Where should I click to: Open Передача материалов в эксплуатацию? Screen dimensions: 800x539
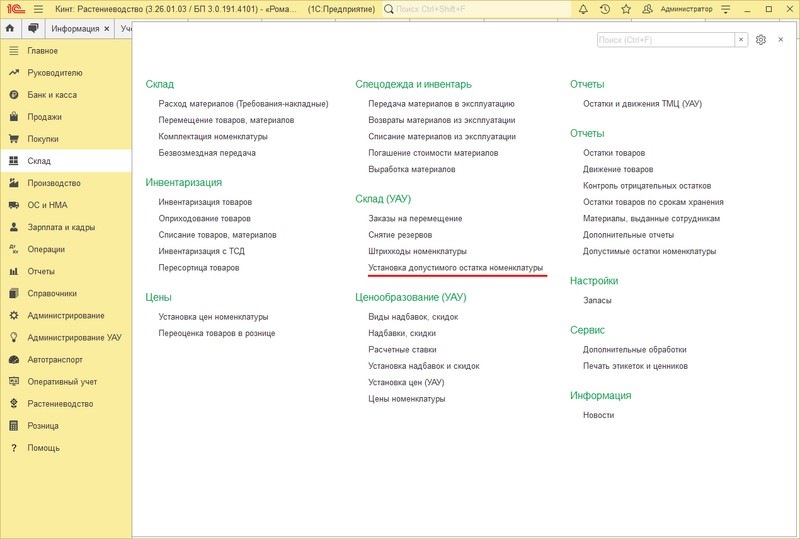pos(441,104)
